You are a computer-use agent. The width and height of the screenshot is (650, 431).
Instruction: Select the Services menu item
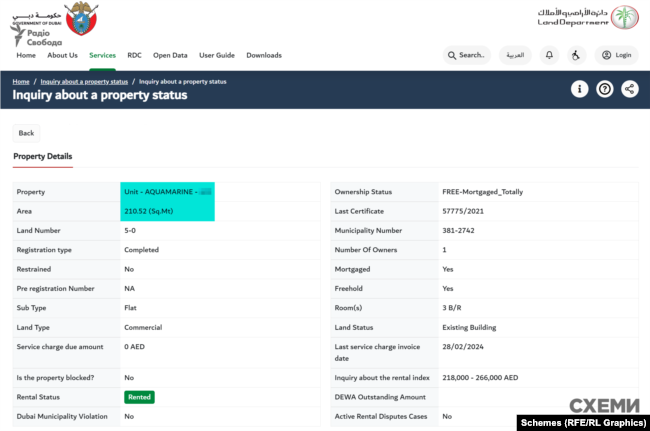point(102,55)
